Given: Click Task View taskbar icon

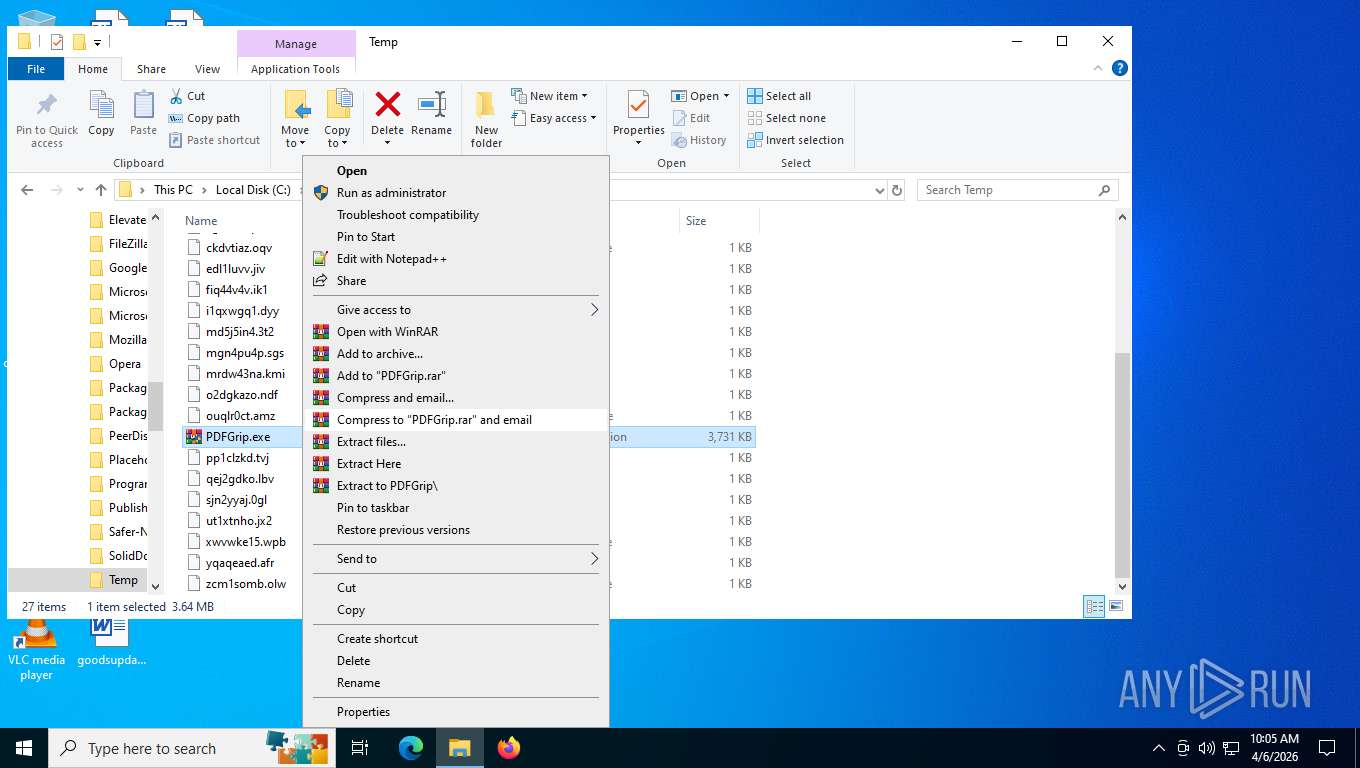Looking at the screenshot, I should [x=361, y=747].
